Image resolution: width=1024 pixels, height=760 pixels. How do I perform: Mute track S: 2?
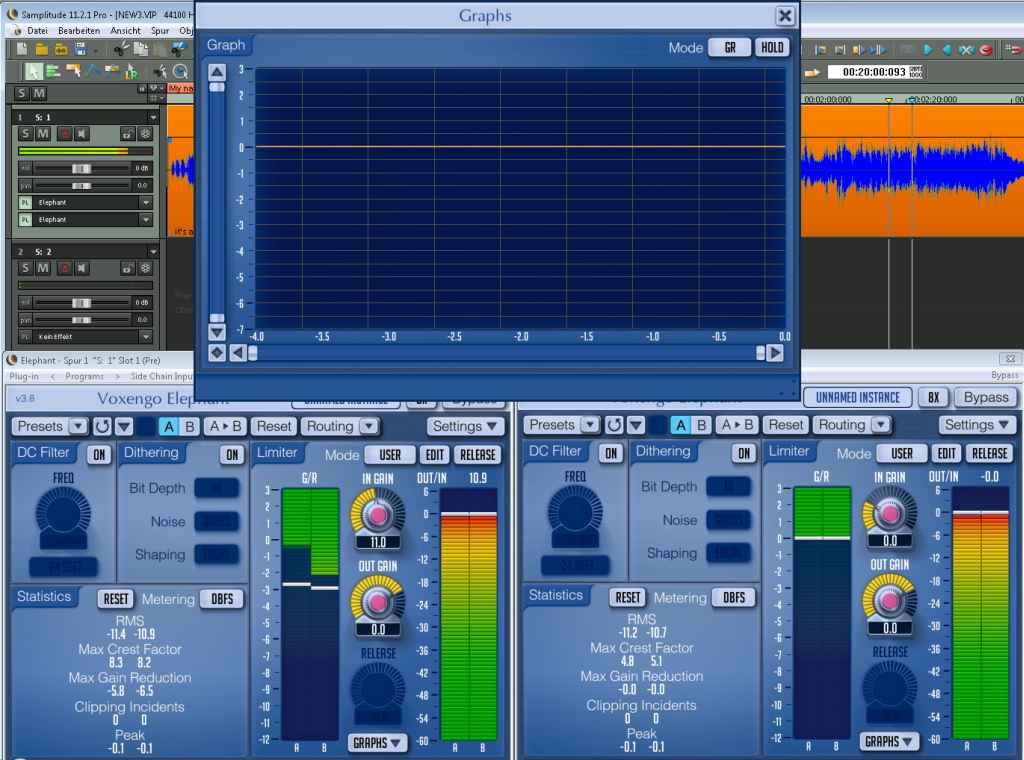(43, 268)
